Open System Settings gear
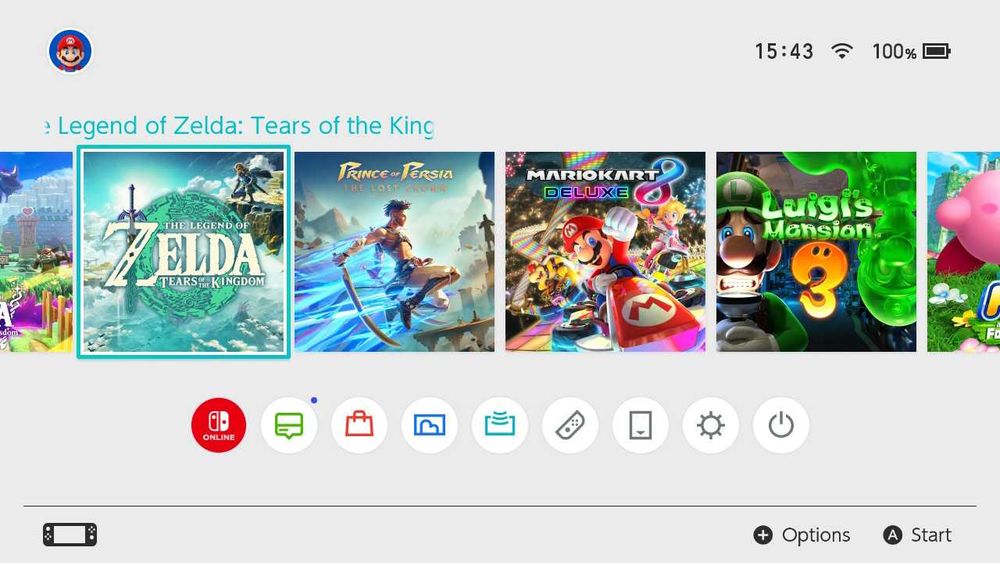 (710, 425)
